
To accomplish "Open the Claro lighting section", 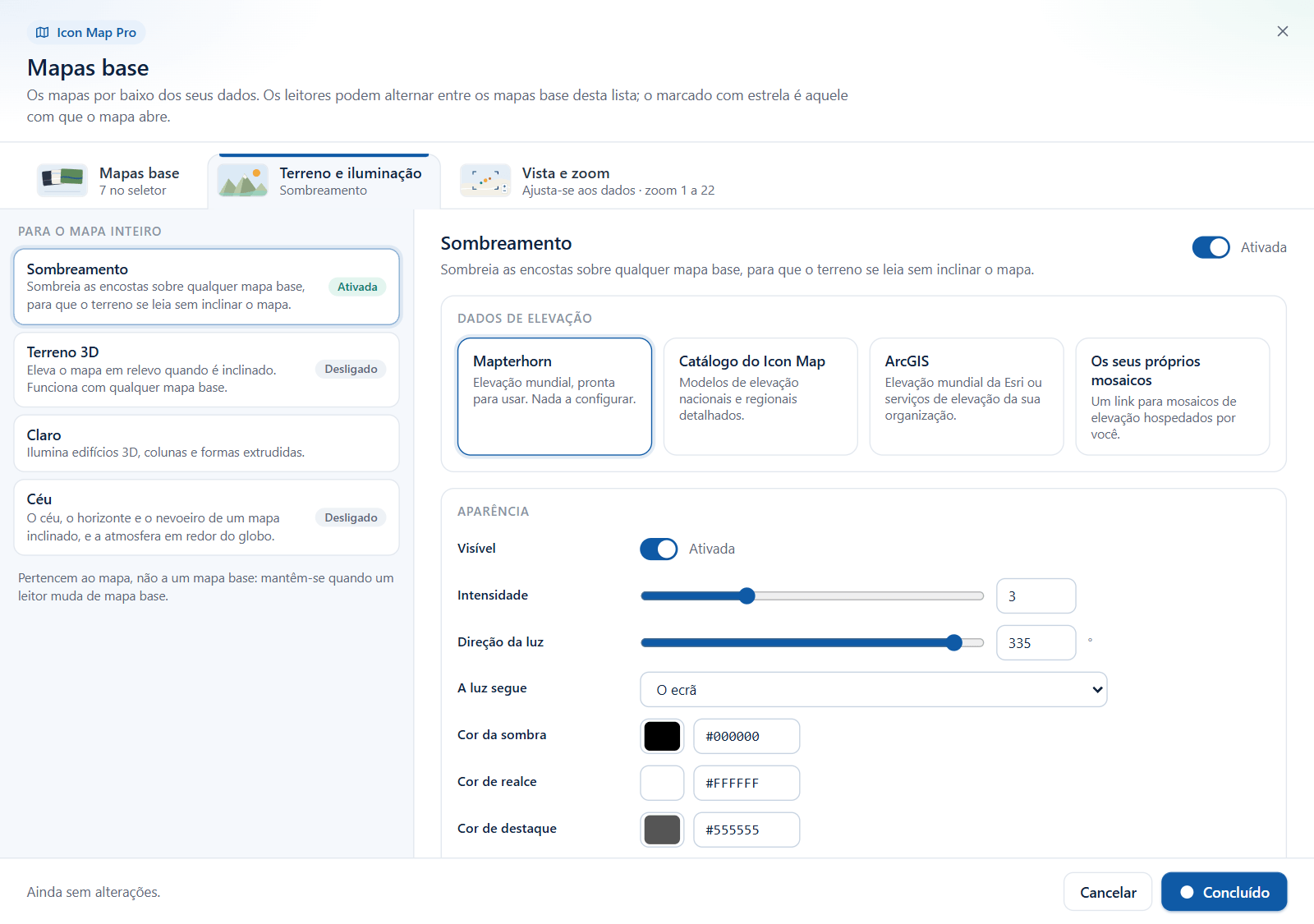I will pyautogui.click(x=206, y=443).
